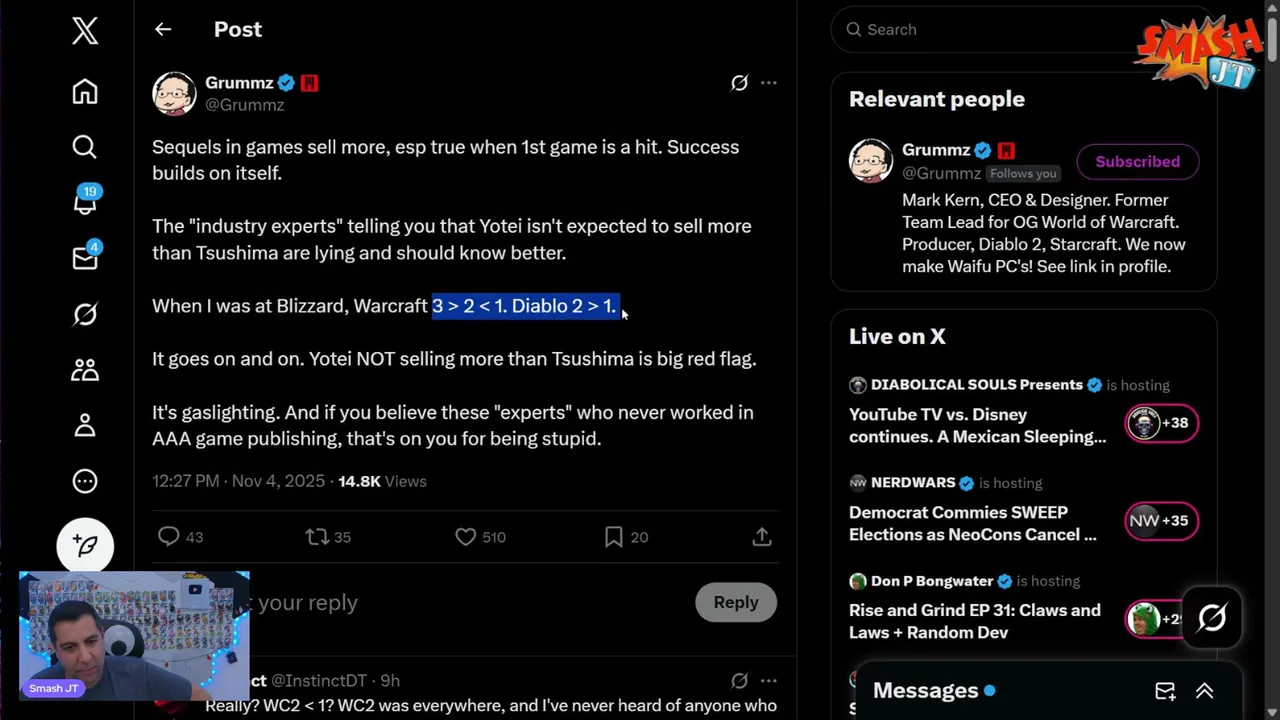Expand the Messages drawer
The image size is (1280, 720).
pyautogui.click(x=1204, y=691)
